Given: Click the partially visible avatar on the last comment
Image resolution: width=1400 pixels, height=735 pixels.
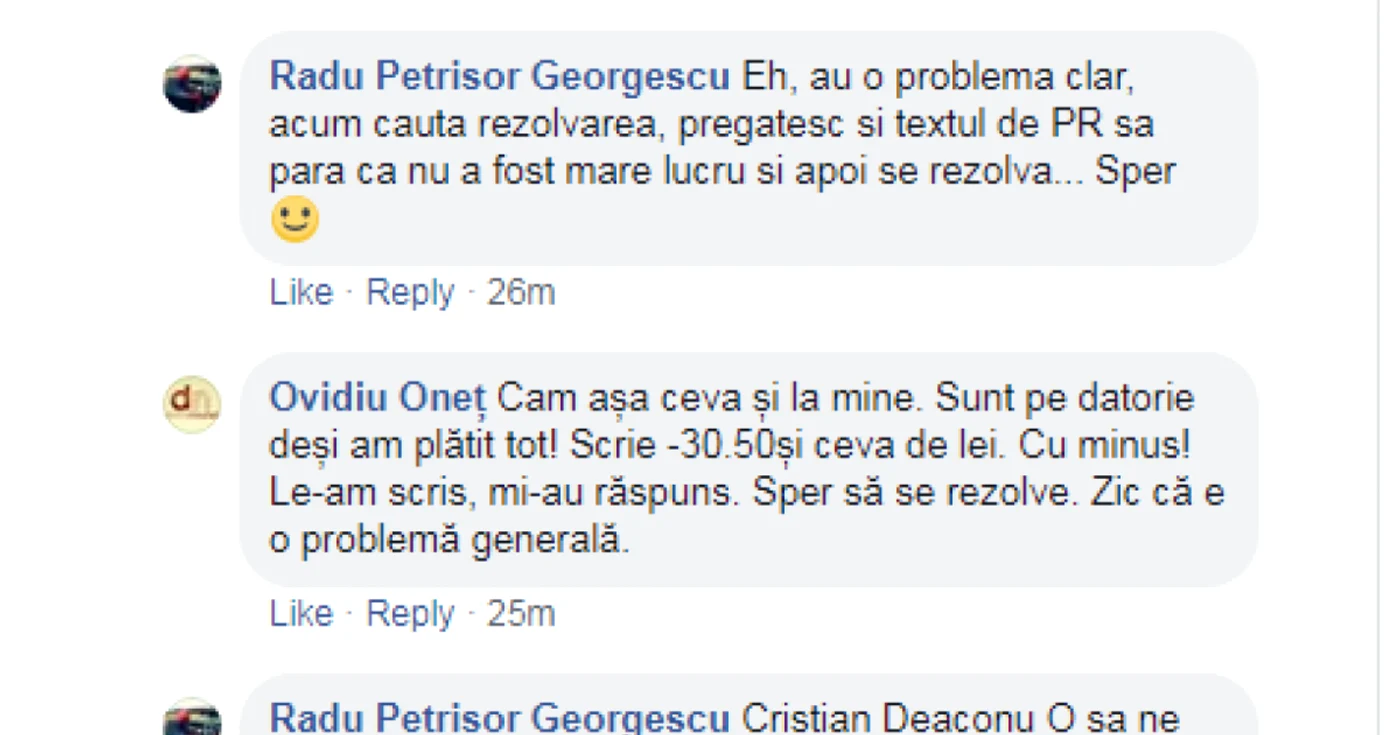Looking at the screenshot, I should click(x=192, y=717).
